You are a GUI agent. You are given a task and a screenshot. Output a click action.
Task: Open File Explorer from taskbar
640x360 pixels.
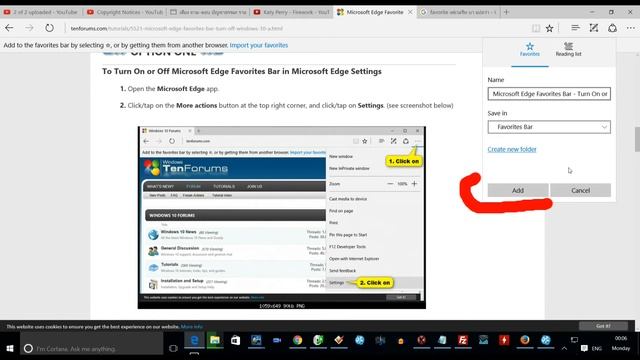point(215,340)
